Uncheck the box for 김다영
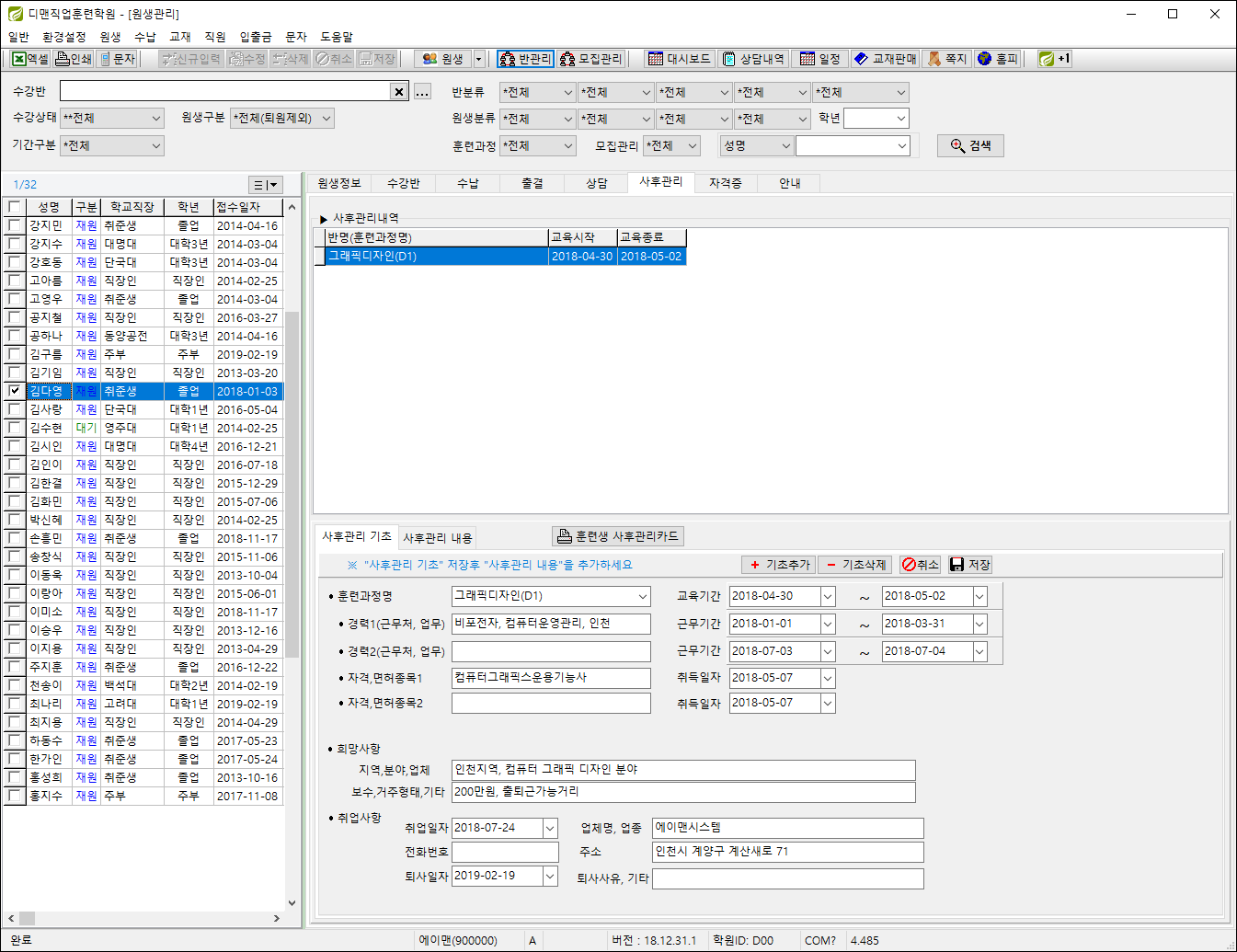 click(14, 391)
